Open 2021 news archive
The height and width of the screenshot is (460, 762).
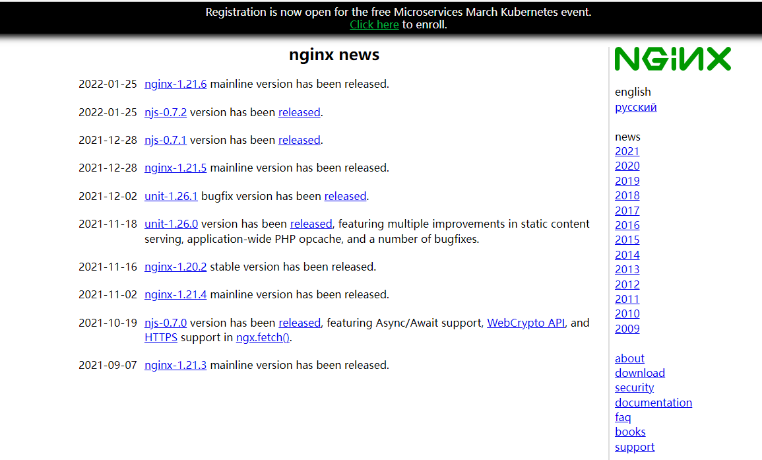627,152
